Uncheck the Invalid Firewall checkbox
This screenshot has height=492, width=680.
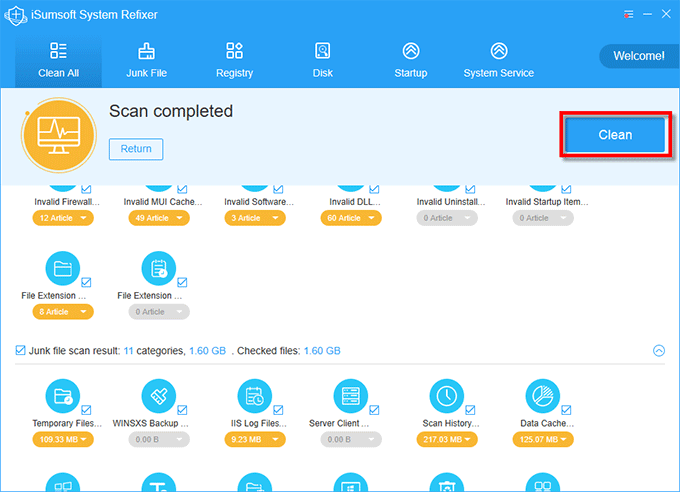click(x=86, y=189)
